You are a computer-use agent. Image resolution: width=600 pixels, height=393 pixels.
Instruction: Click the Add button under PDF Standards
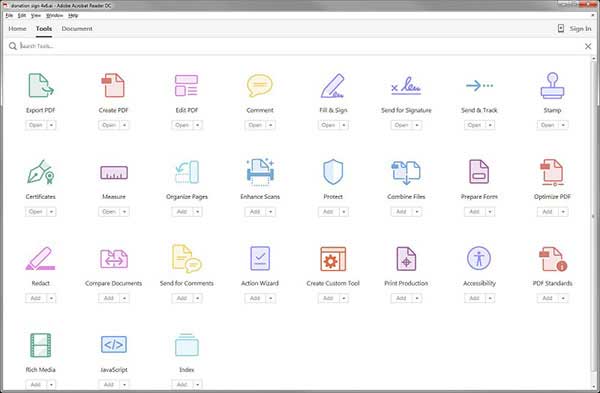click(548, 298)
